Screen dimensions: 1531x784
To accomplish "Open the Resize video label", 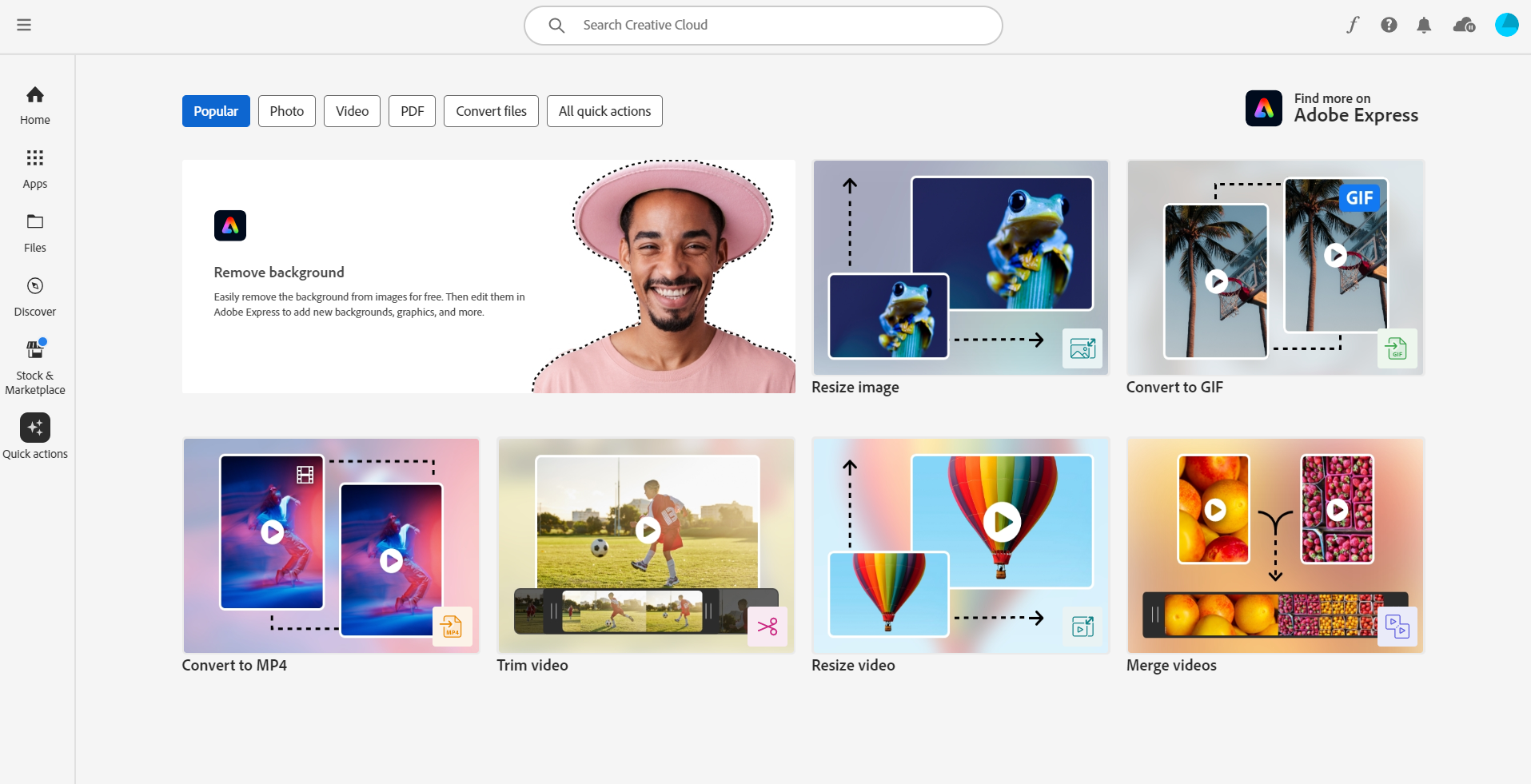I will point(853,666).
